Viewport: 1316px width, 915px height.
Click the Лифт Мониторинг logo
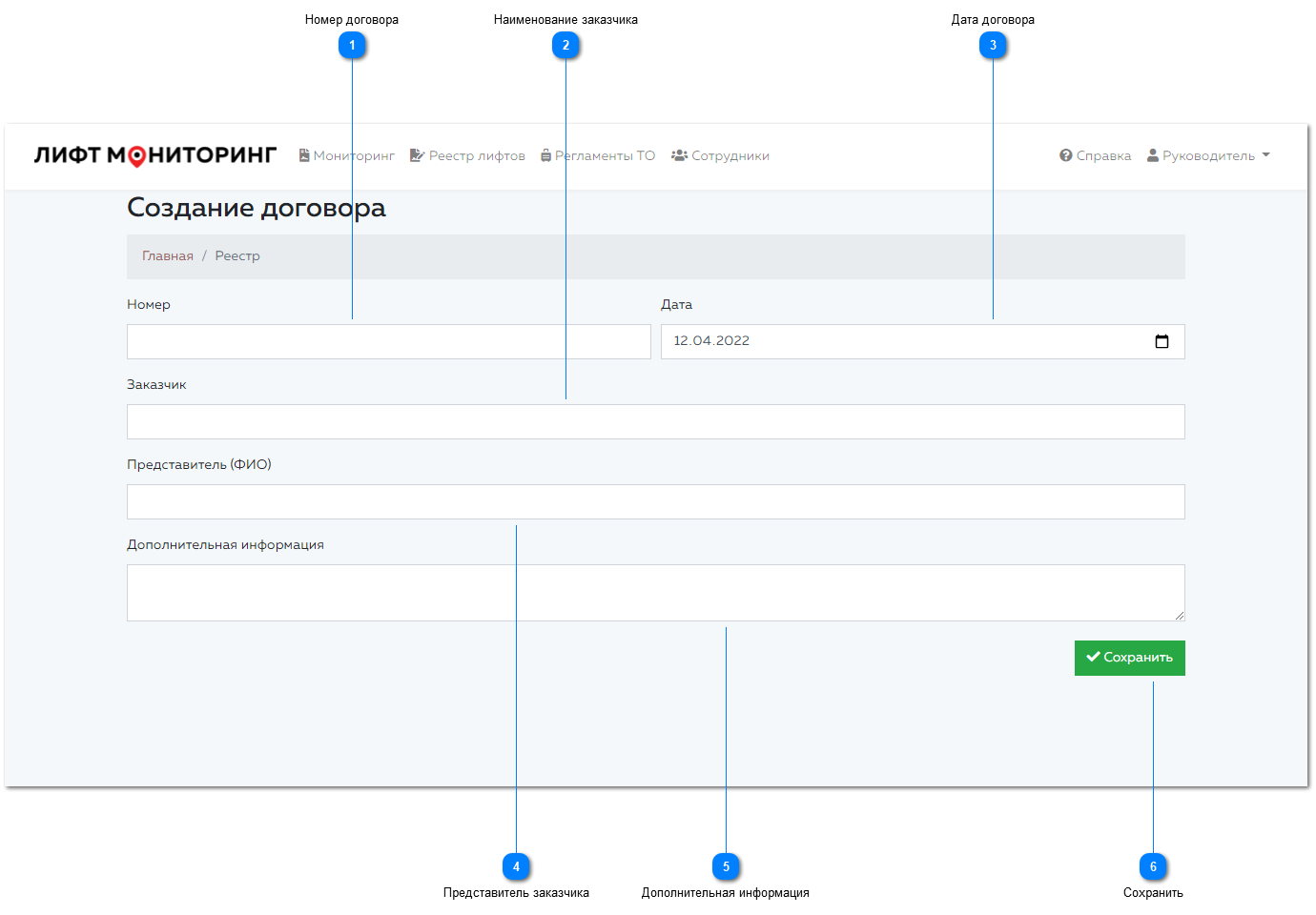click(x=155, y=155)
